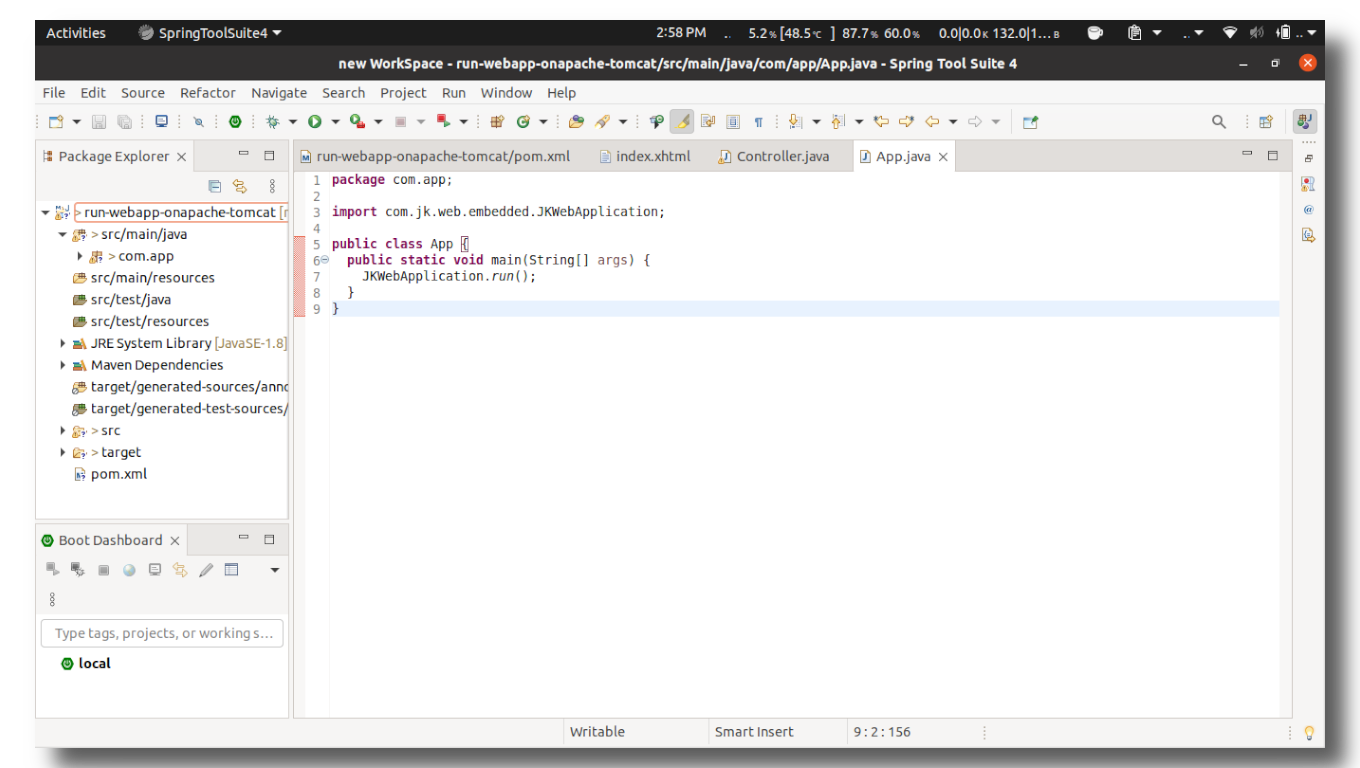Click the Last Edit Location arrow icon
Viewport: 1360px width, 768px height.
point(881,122)
